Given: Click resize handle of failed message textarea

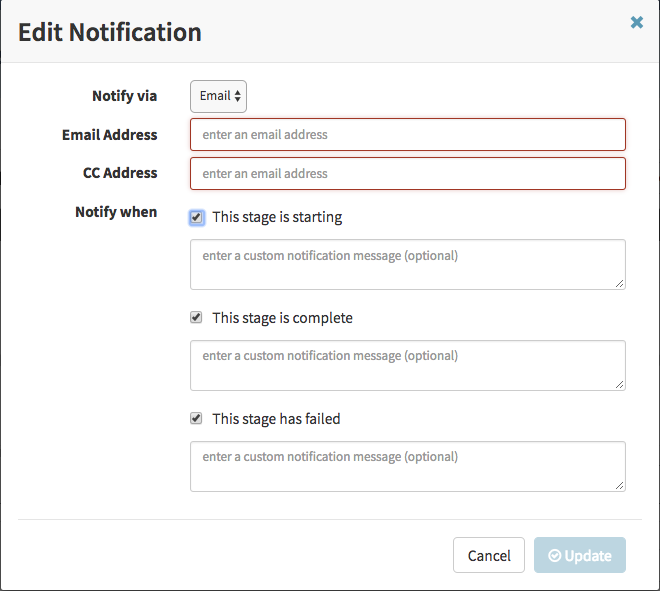Looking at the screenshot, I should tap(620, 486).
